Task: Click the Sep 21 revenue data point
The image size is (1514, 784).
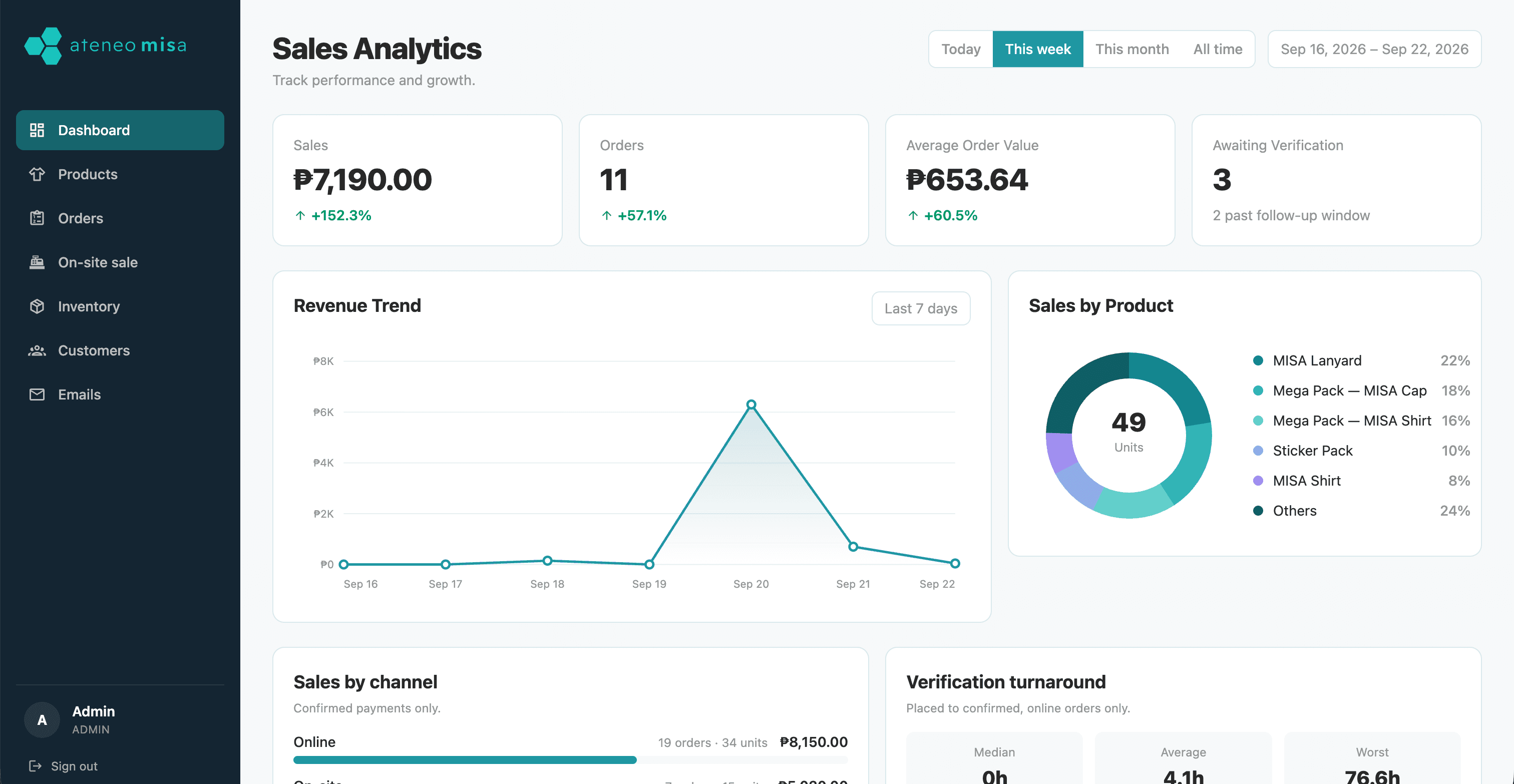Action: click(x=853, y=547)
